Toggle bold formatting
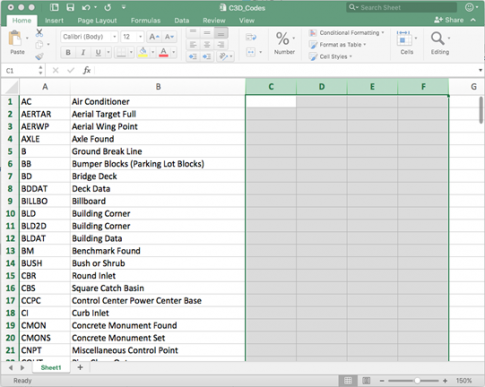Screen dimensions: 485x387 68,52
